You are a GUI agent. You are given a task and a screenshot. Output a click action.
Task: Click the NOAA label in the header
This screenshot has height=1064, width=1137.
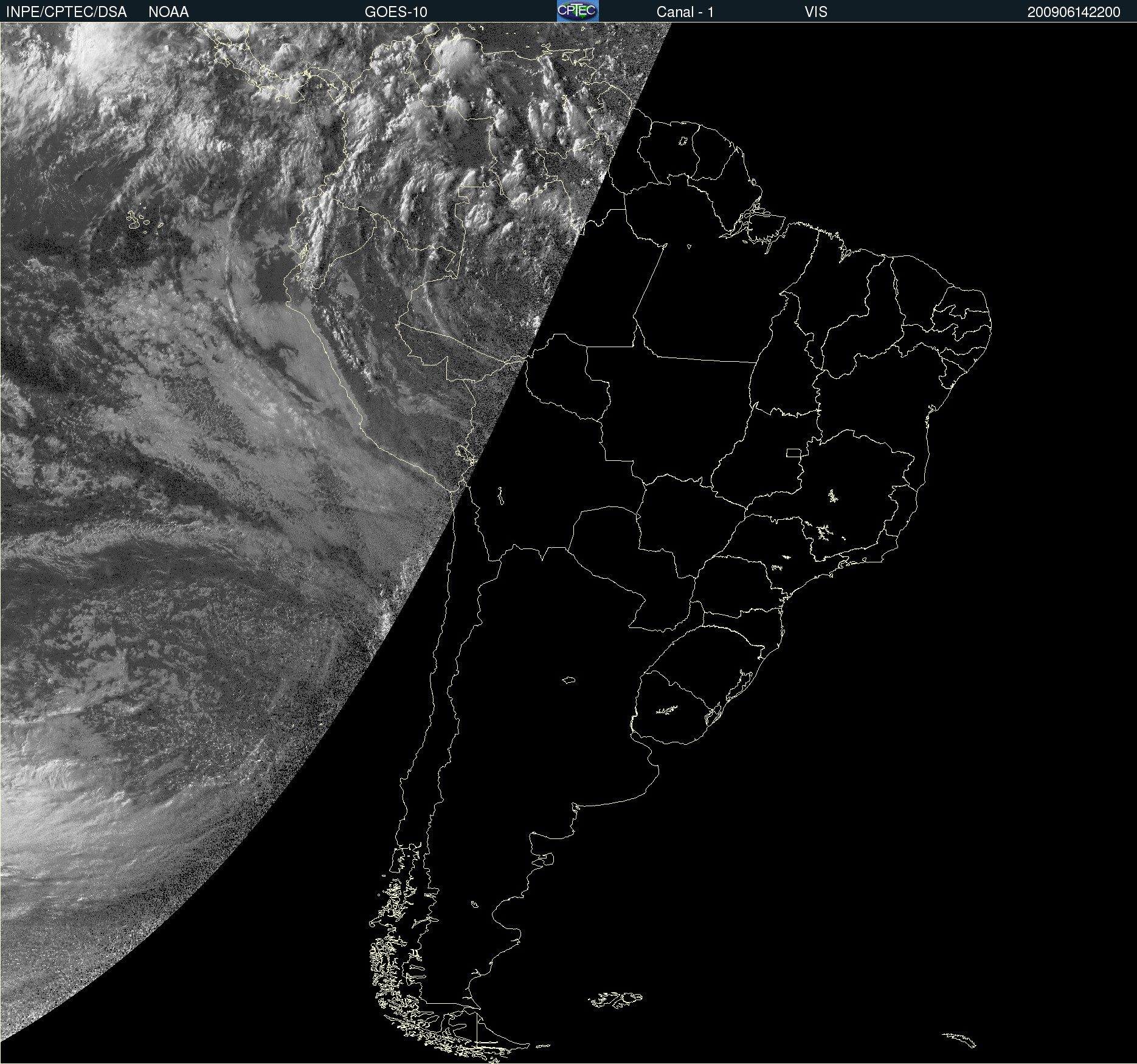click(168, 12)
